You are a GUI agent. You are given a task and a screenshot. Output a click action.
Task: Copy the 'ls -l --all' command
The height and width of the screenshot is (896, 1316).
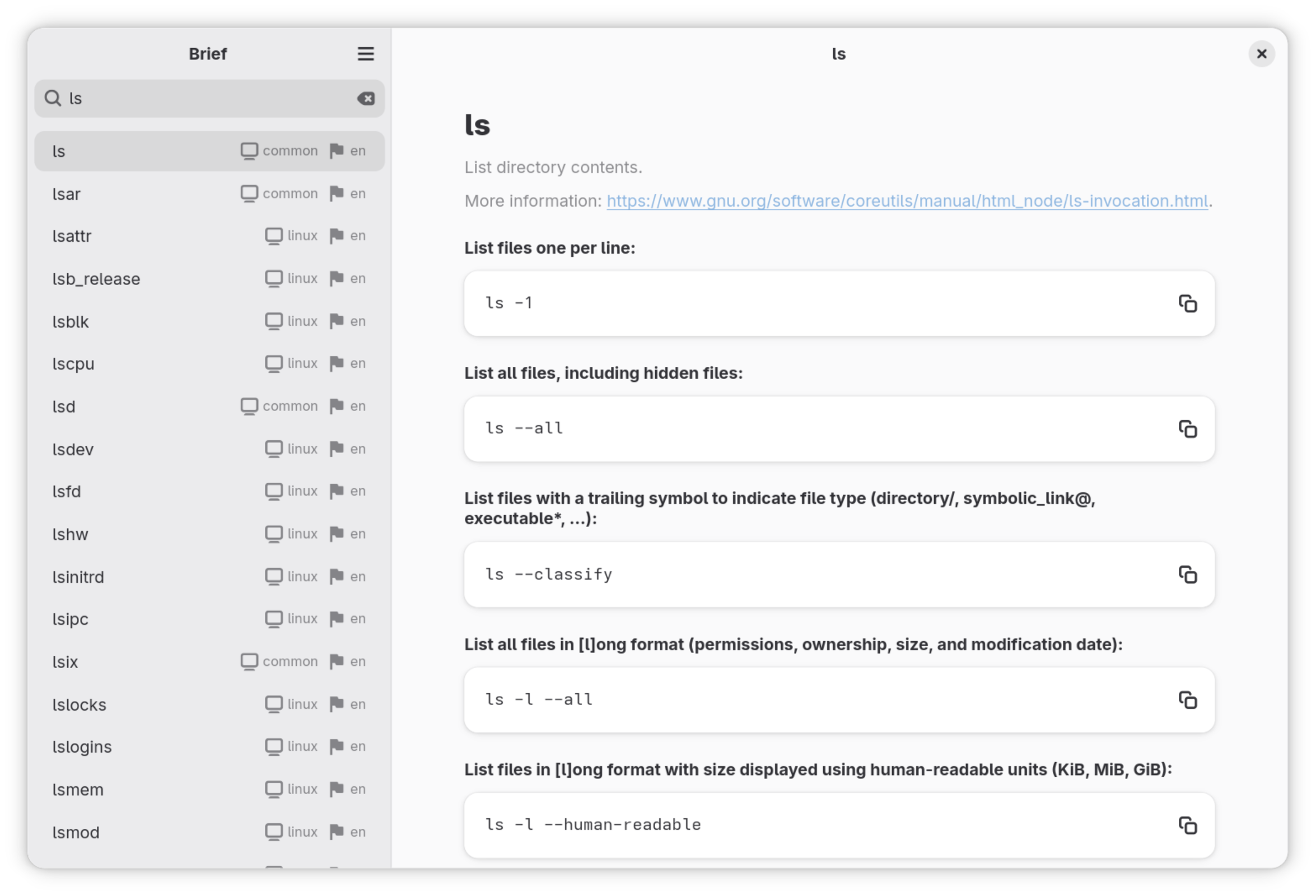[x=1187, y=700]
